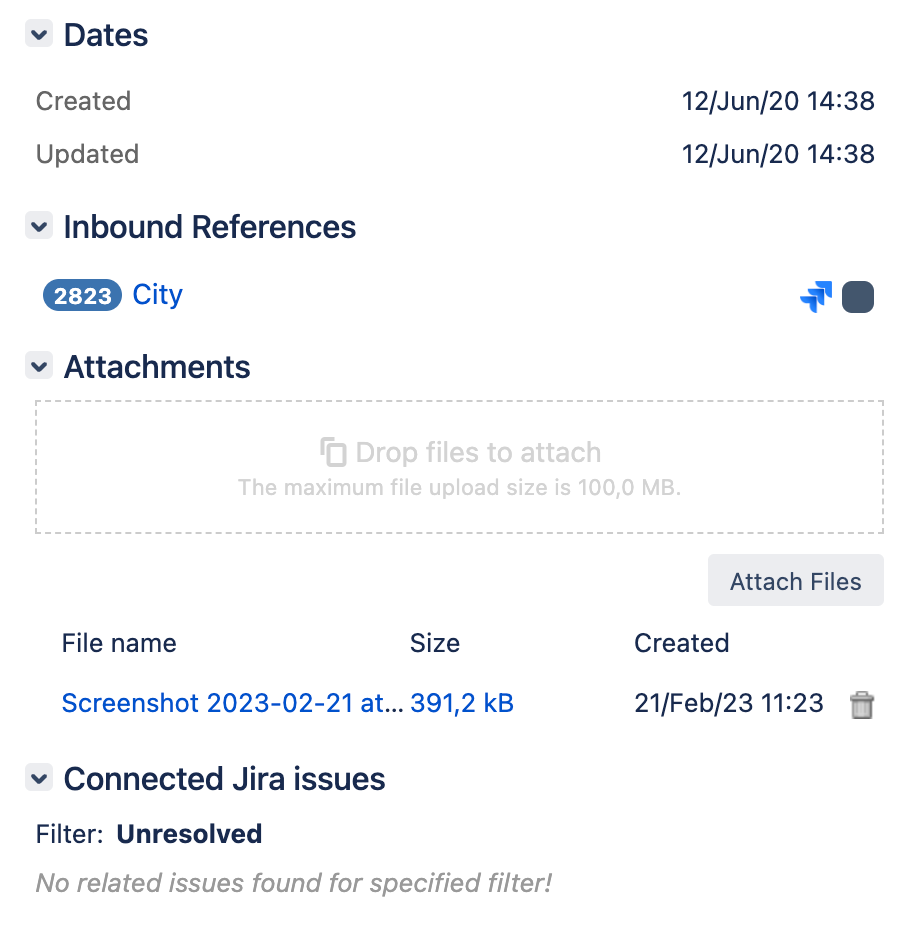Screen dimensions: 924x936
Task: Click the chevron icon beside Inbound References
Action: (x=38, y=225)
